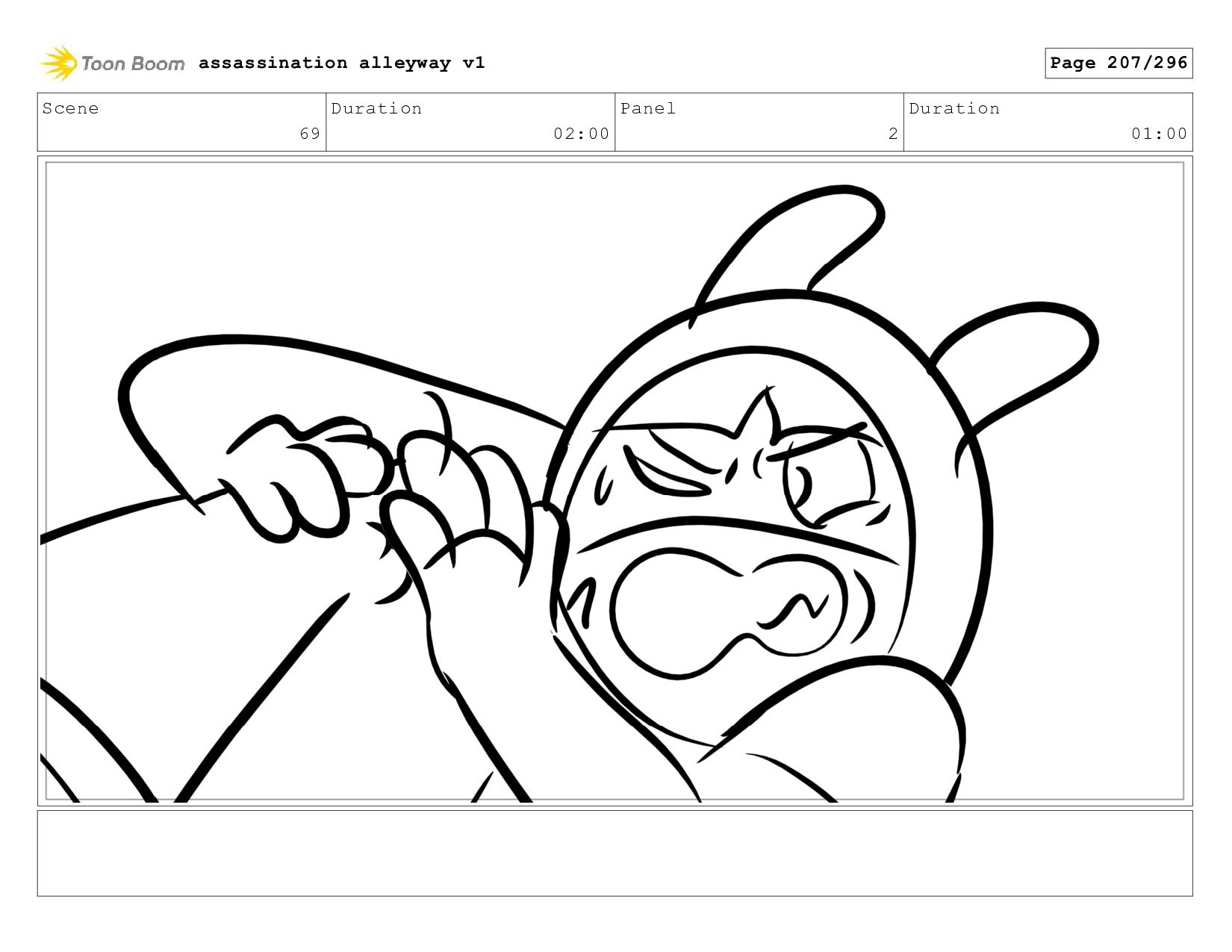Select the panel number '2'
The width and height of the screenshot is (1232, 952).
click(x=893, y=134)
